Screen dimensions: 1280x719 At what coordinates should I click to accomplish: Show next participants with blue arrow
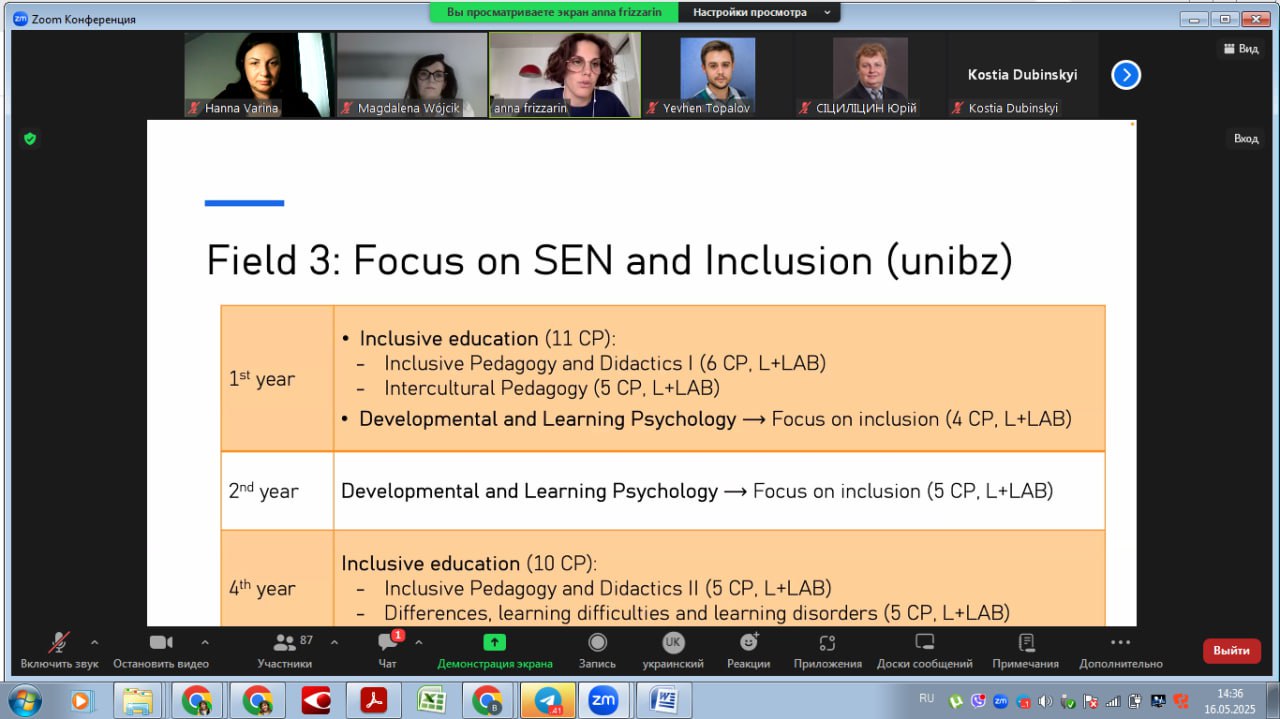[1126, 75]
